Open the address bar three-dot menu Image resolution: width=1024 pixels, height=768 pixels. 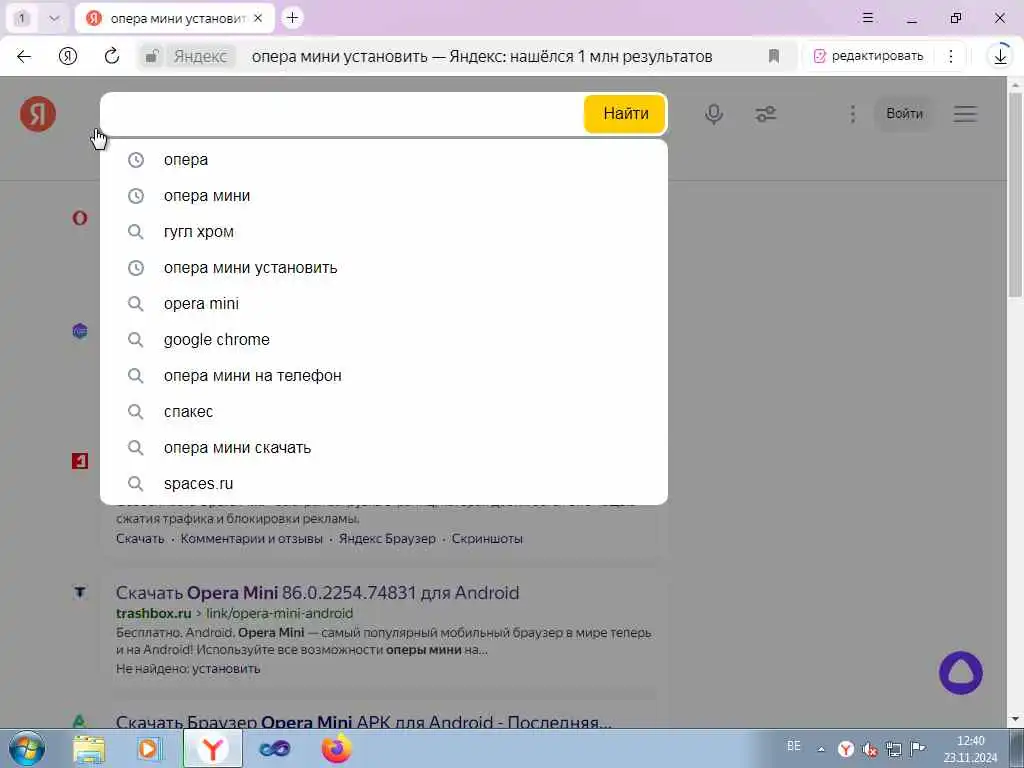951,56
